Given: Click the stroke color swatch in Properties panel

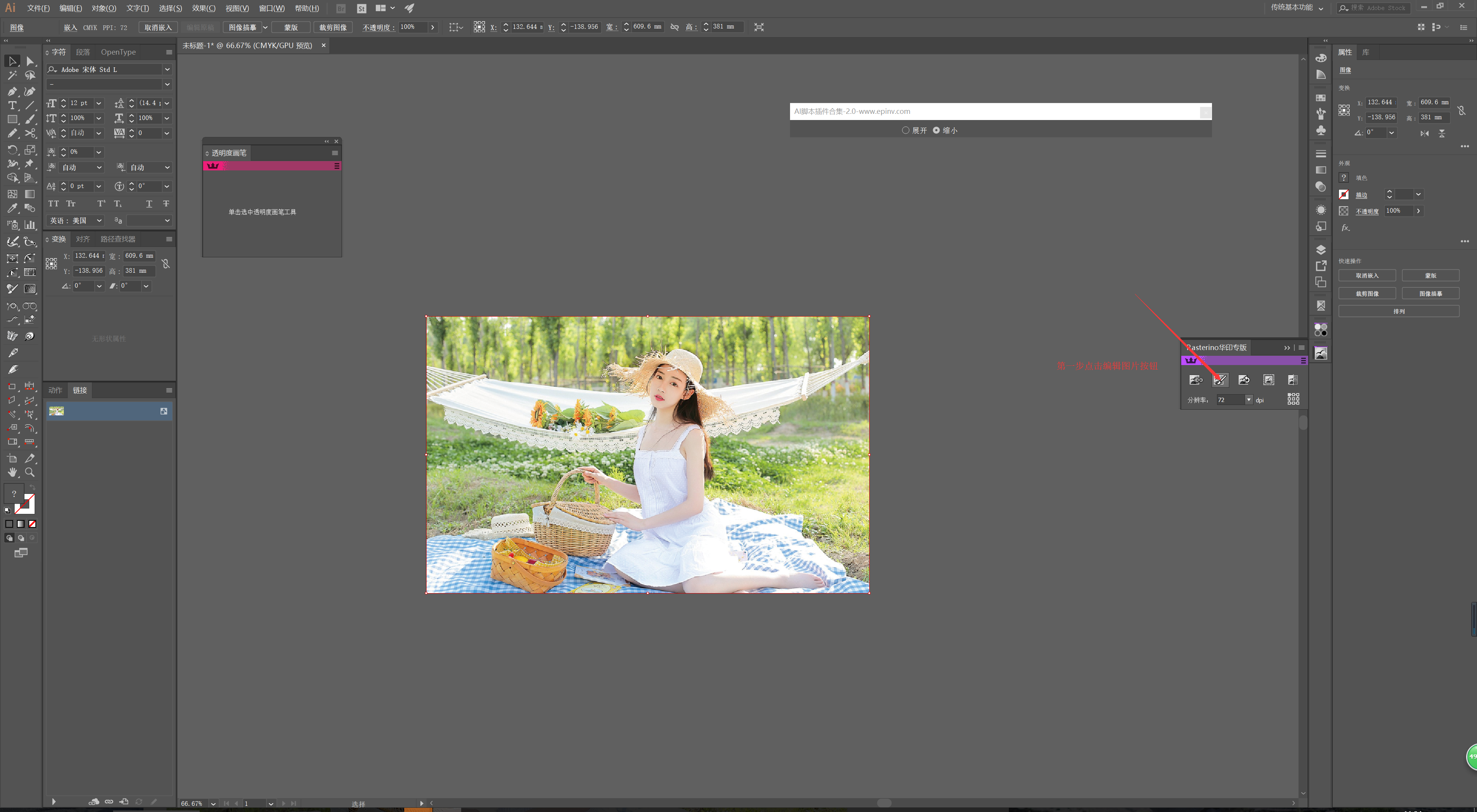Looking at the screenshot, I should point(1344,194).
